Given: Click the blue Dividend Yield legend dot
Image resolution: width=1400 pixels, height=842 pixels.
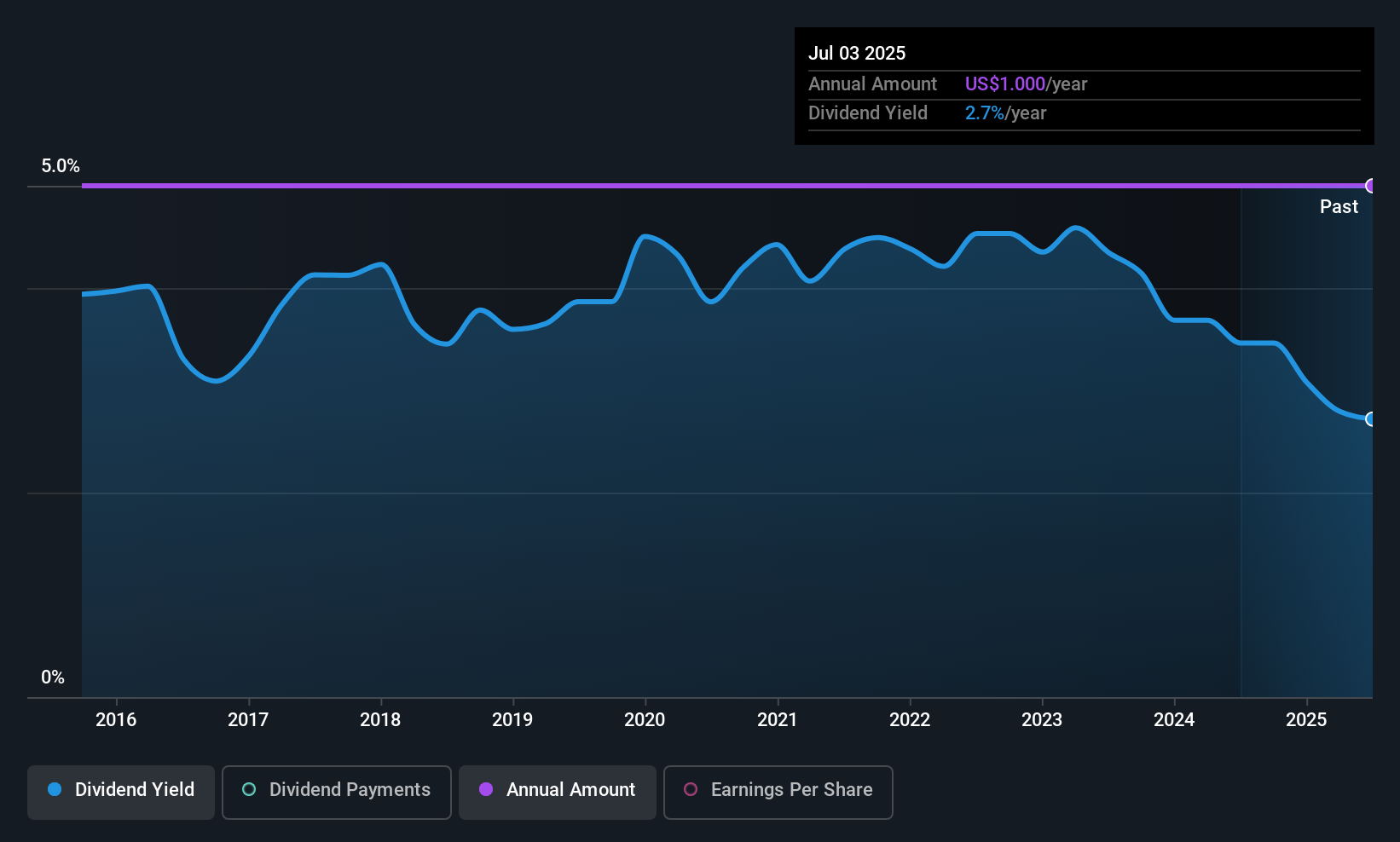Looking at the screenshot, I should click(55, 789).
